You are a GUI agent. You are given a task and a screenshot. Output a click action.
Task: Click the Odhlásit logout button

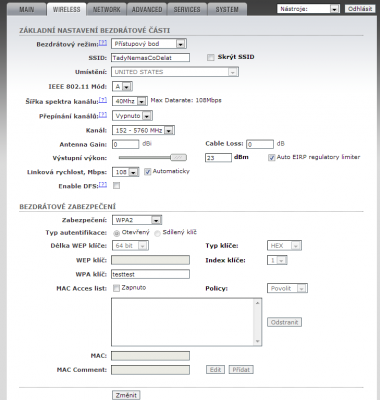tap(359, 9)
